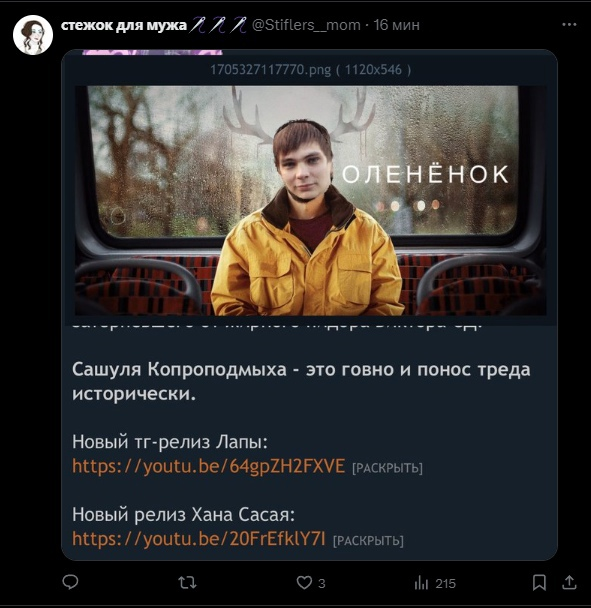
Task: Share the post via the upload arrow
Action: pos(569,582)
